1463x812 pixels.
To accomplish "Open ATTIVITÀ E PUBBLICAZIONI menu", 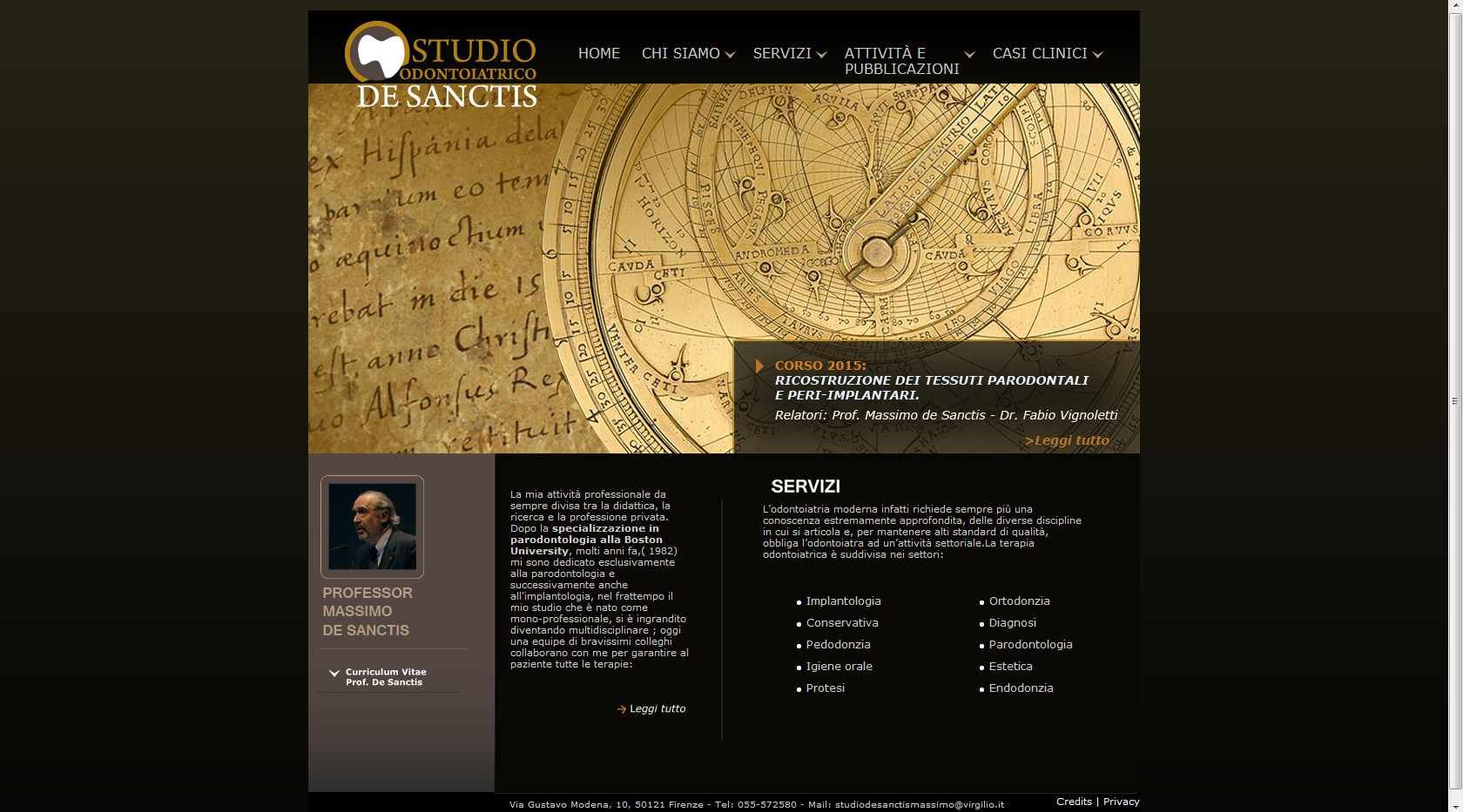I will 901,61.
